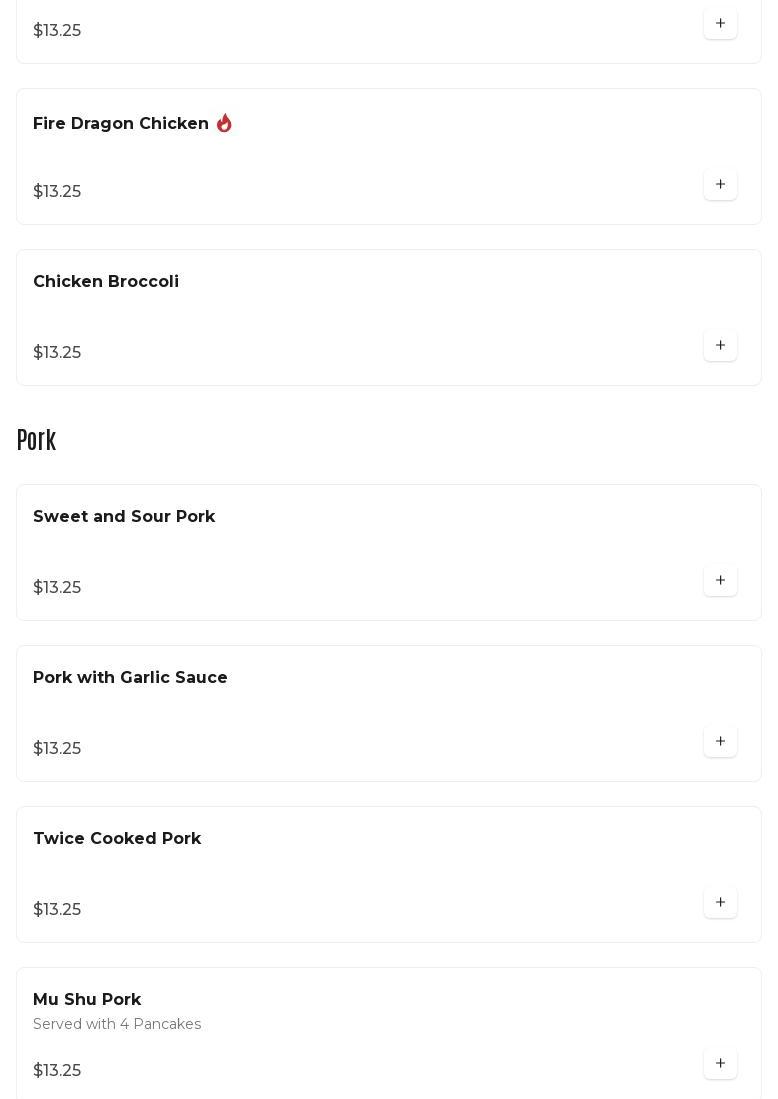This screenshot has height=1099, width=778.
Task: Open Sweet and Sour Pork details
Action: click(x=124, y=517)
